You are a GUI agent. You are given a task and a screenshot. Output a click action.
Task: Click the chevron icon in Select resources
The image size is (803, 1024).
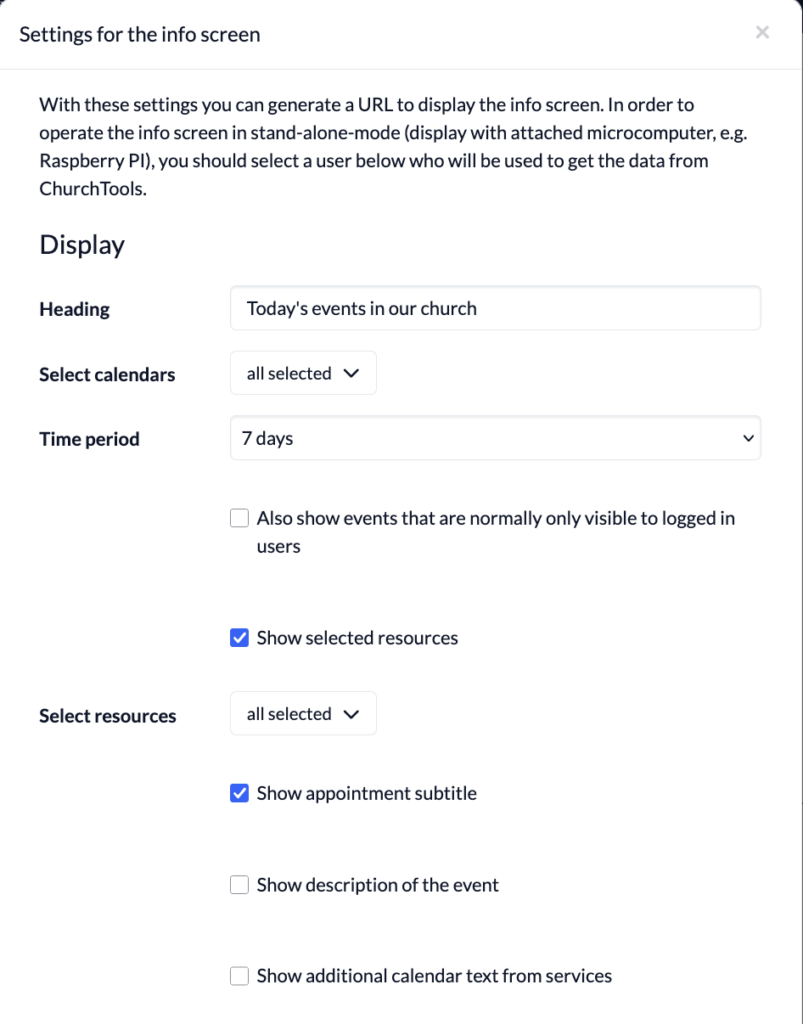point(350,714)
